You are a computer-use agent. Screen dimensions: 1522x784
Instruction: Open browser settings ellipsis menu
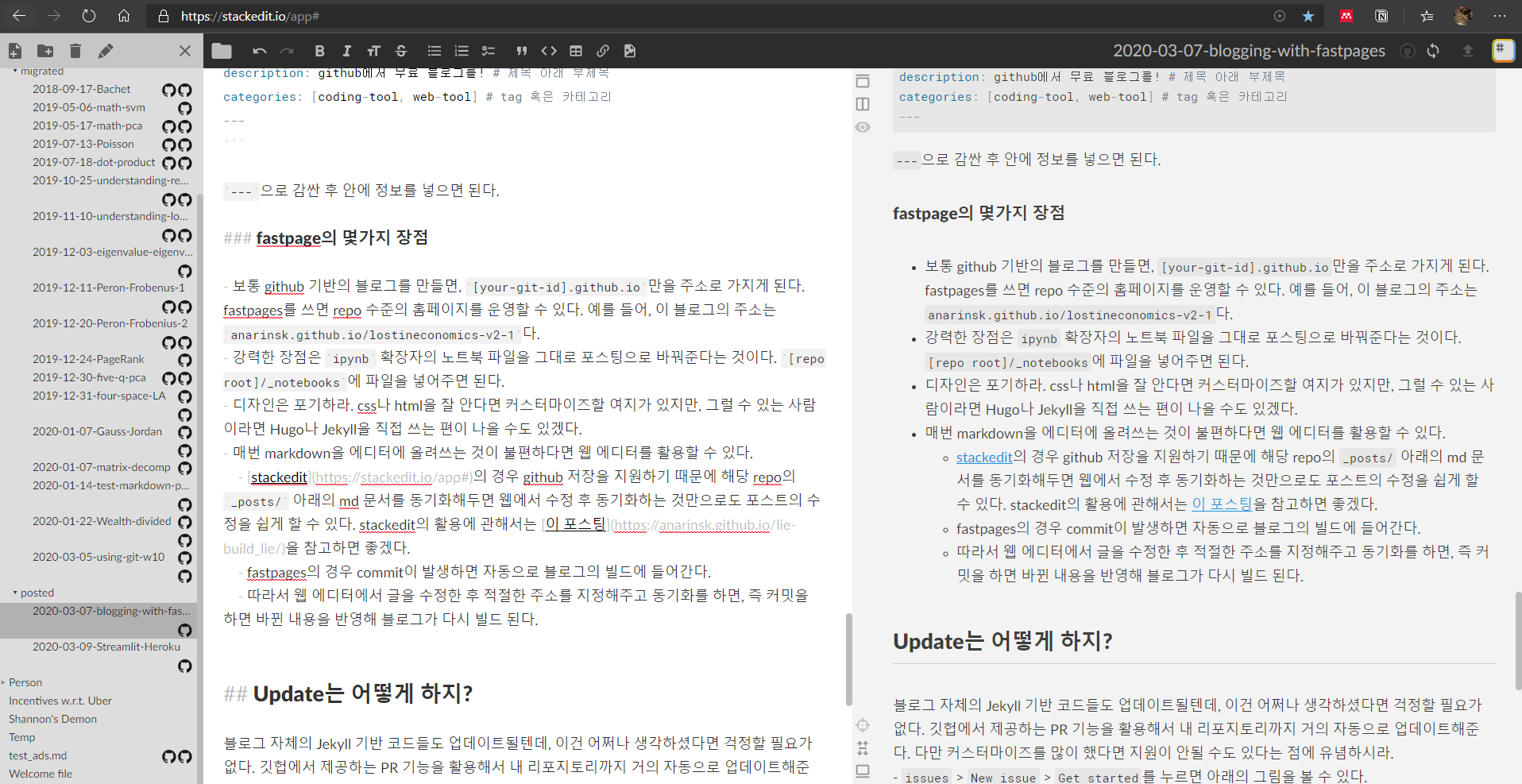[x=1499, y=16]
